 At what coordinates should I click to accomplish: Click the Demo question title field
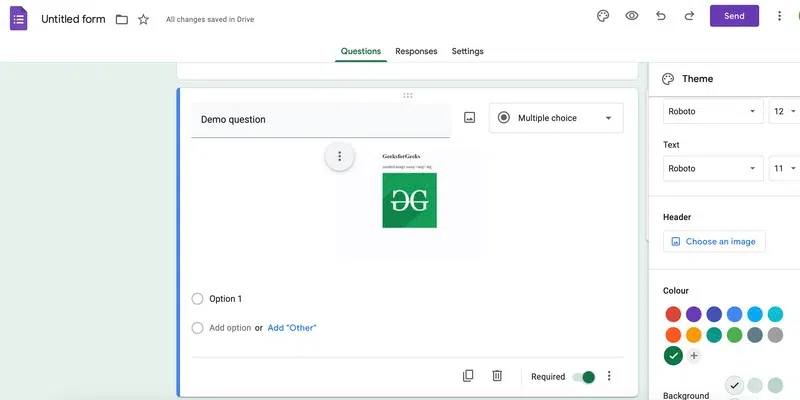(x=321, y=120)
